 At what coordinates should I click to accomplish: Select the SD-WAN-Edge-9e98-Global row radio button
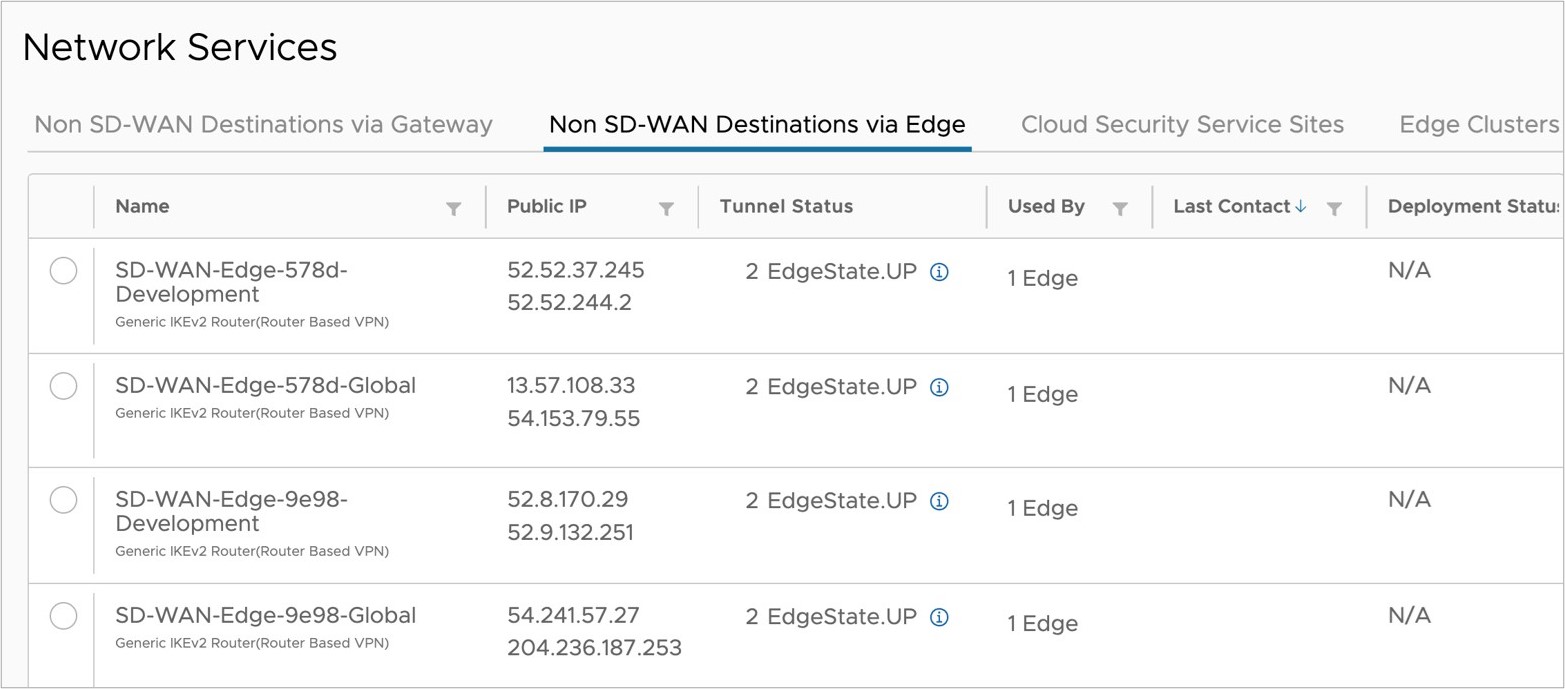pos(63,617)
